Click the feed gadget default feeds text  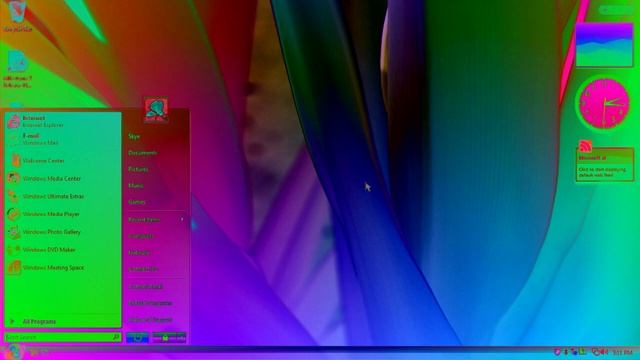click(x=602, y=172)
